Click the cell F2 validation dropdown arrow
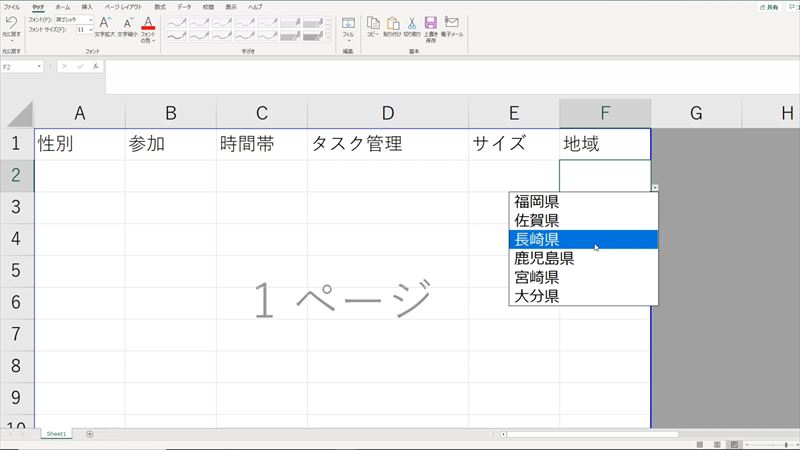 tap(655, 187)
